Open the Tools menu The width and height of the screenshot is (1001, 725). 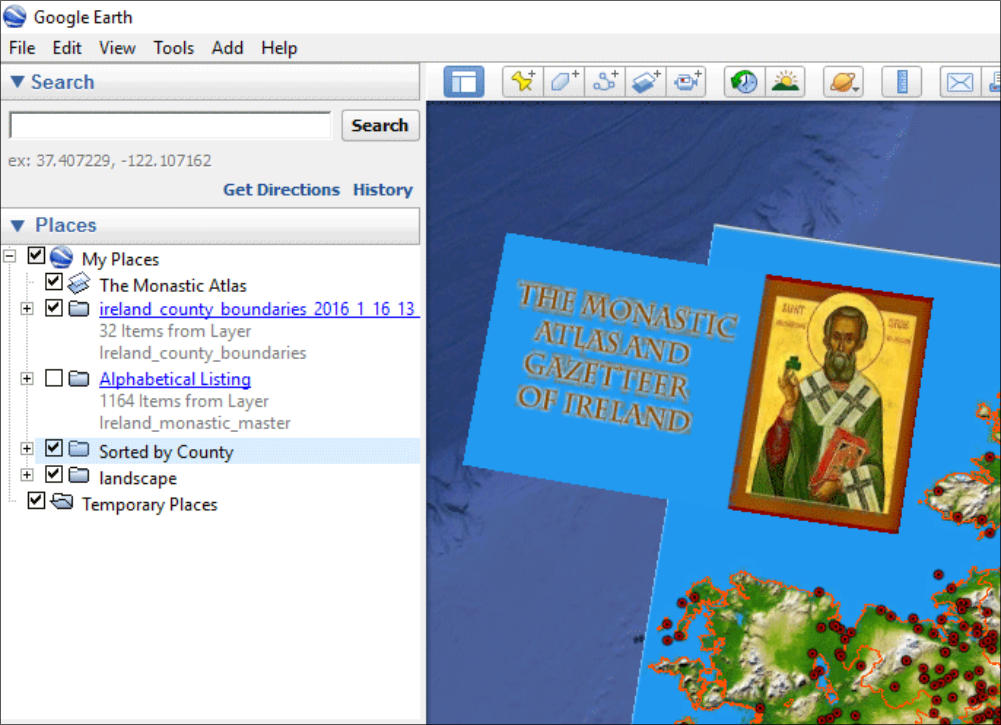tap(174, 48)
